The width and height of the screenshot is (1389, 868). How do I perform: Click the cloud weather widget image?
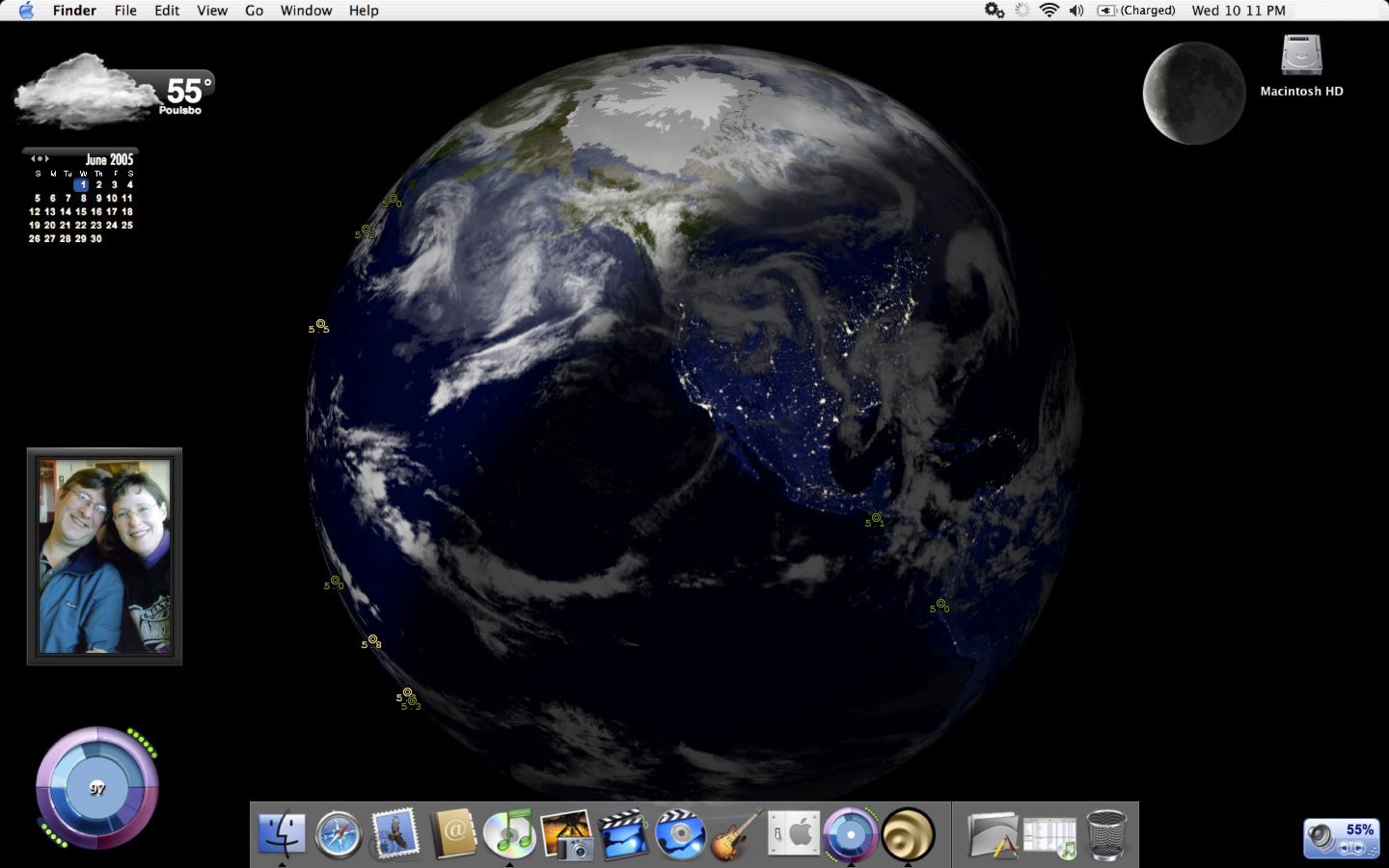pos(85,90)
